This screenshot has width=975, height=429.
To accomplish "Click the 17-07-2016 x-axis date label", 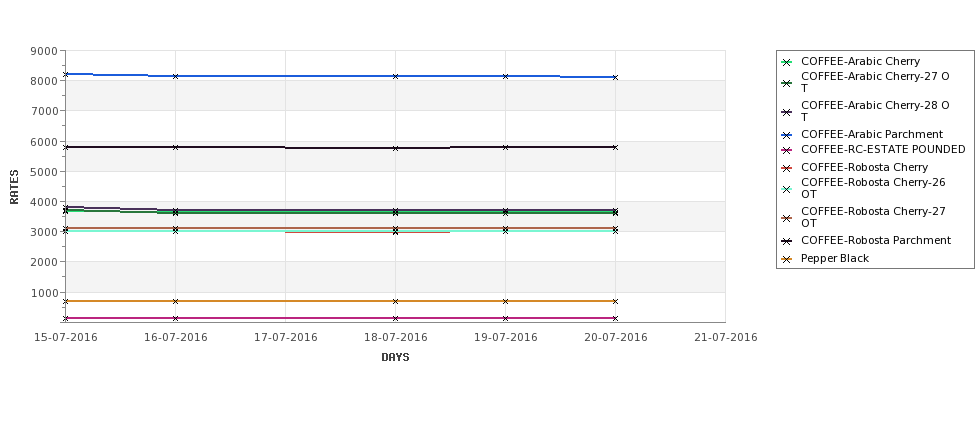I will coord(285,338).
